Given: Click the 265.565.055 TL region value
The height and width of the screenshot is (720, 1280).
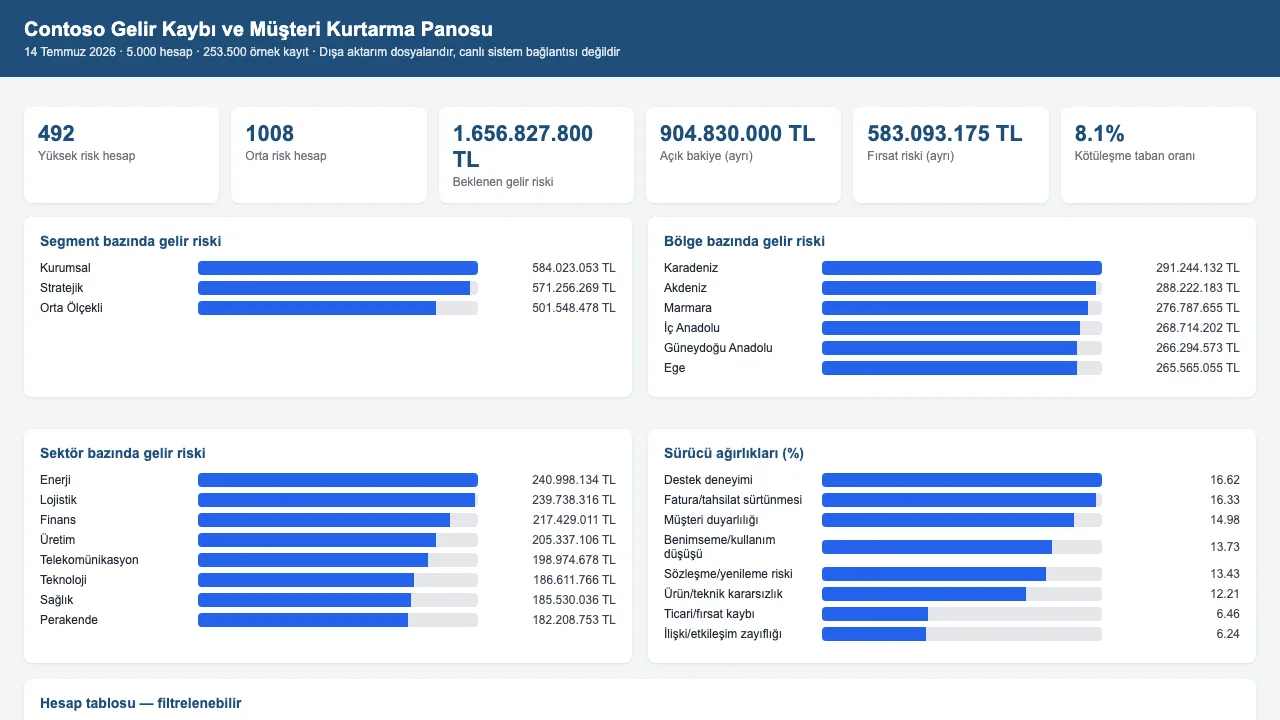Looking at the screenshot, I should click(x=1198, y=368).
